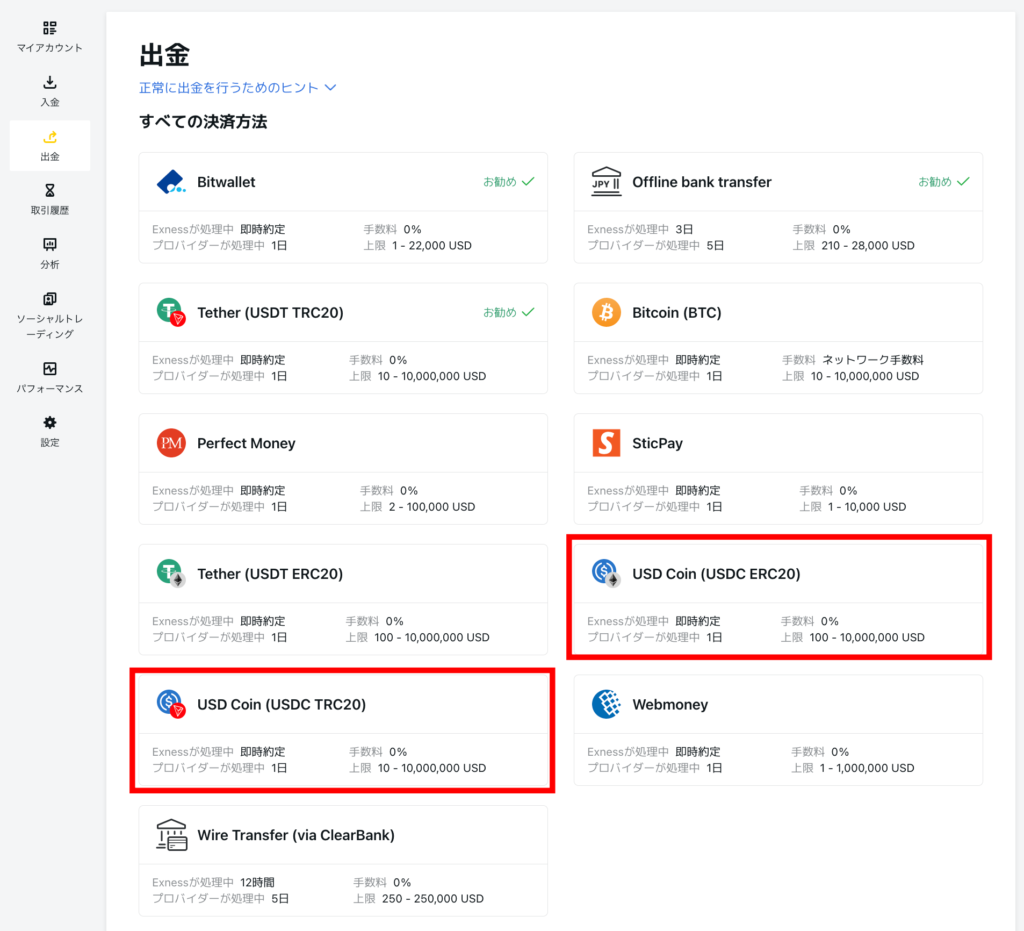Choose Perfect Money withdrawal method
Image resolution: width=1024 pixels, height=931 pixels.
pyautogui.click(x=343, y=469)
